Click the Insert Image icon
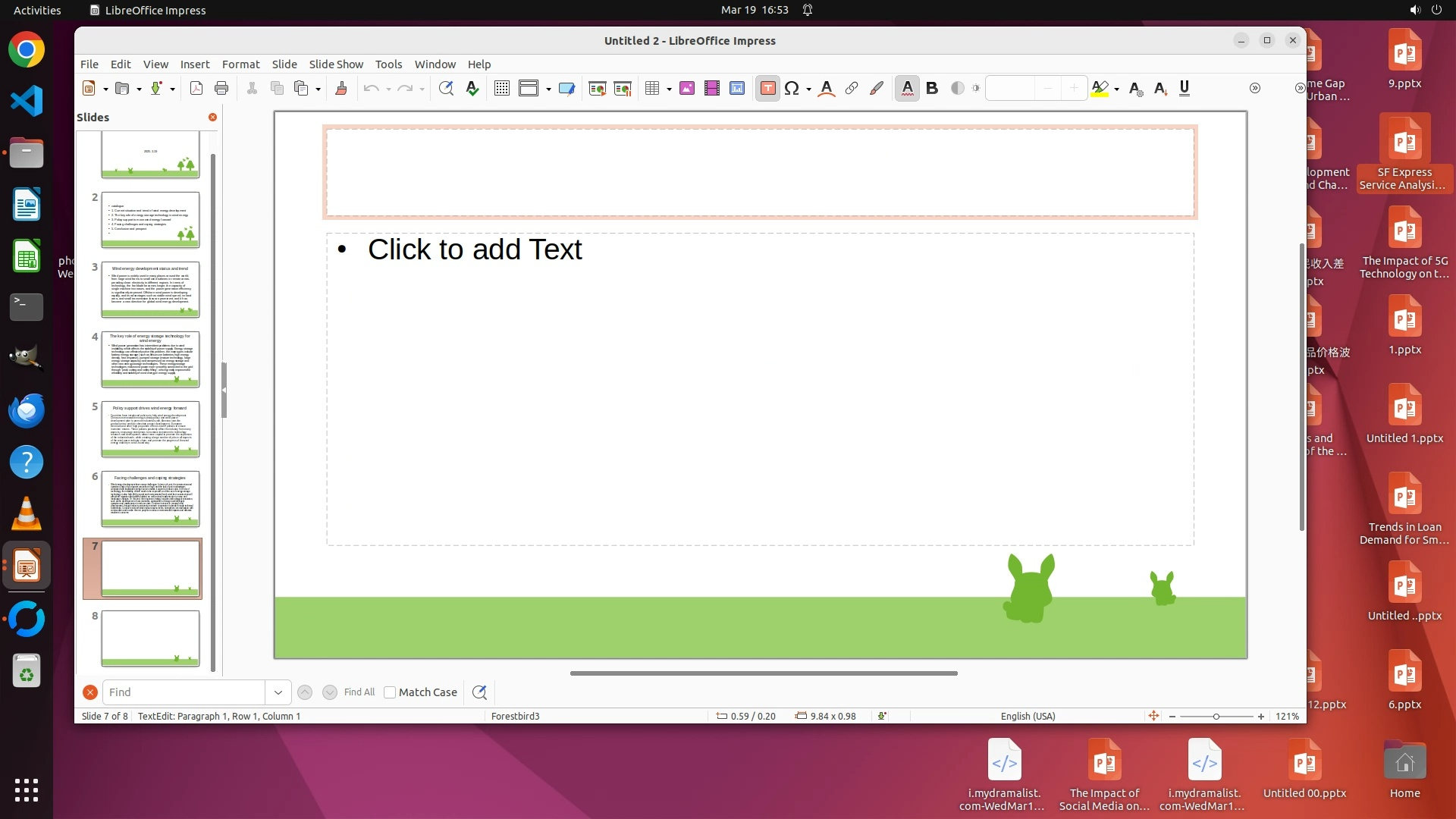Viewport: 1456px width, 819px height. click(687, 89)
